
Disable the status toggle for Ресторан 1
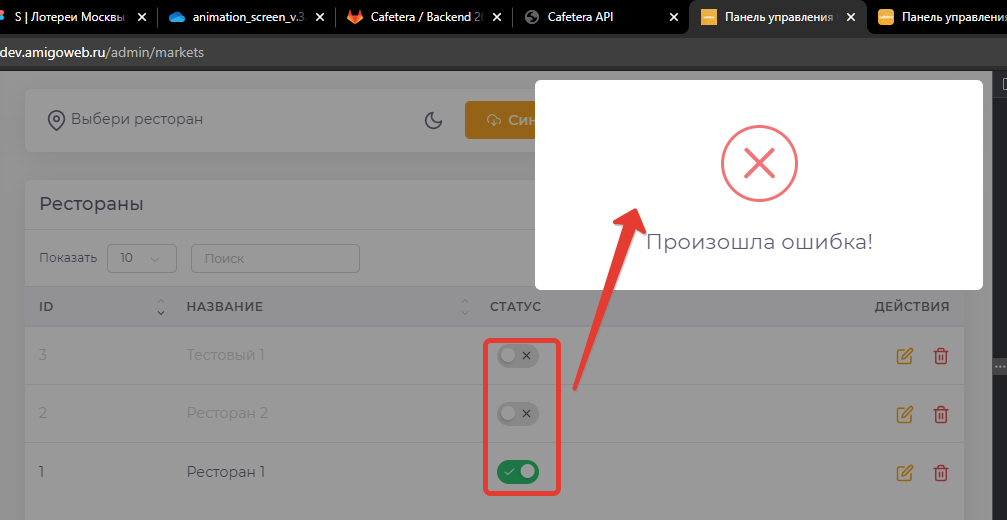tap(517, 471)
